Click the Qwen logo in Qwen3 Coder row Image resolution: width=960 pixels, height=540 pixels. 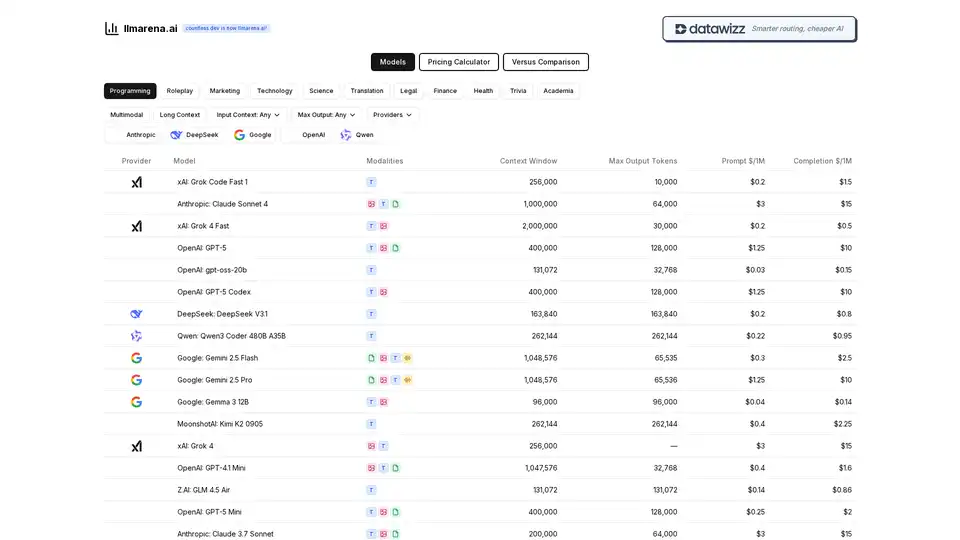(x=136, y=336)
